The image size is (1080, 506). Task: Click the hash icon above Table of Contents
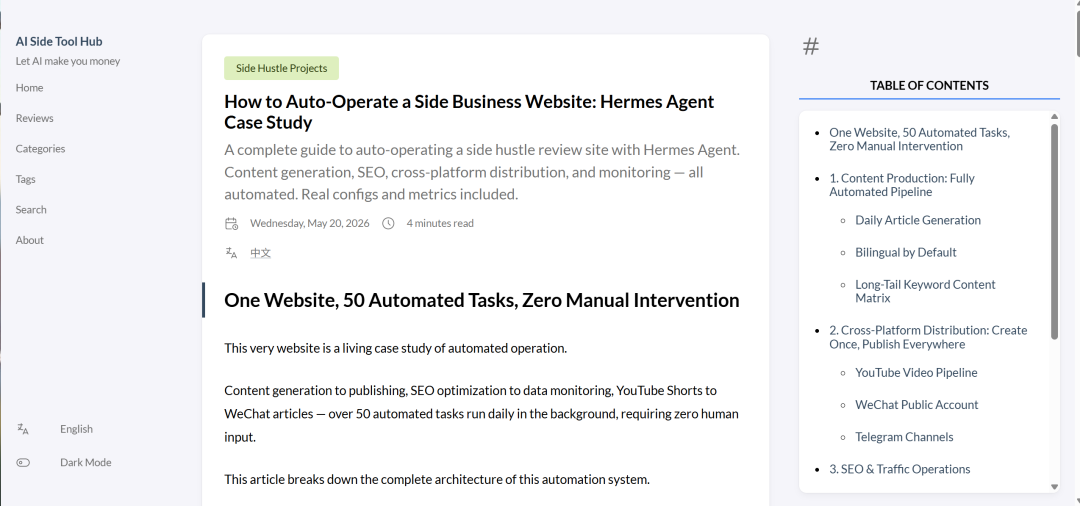[811, 47]
